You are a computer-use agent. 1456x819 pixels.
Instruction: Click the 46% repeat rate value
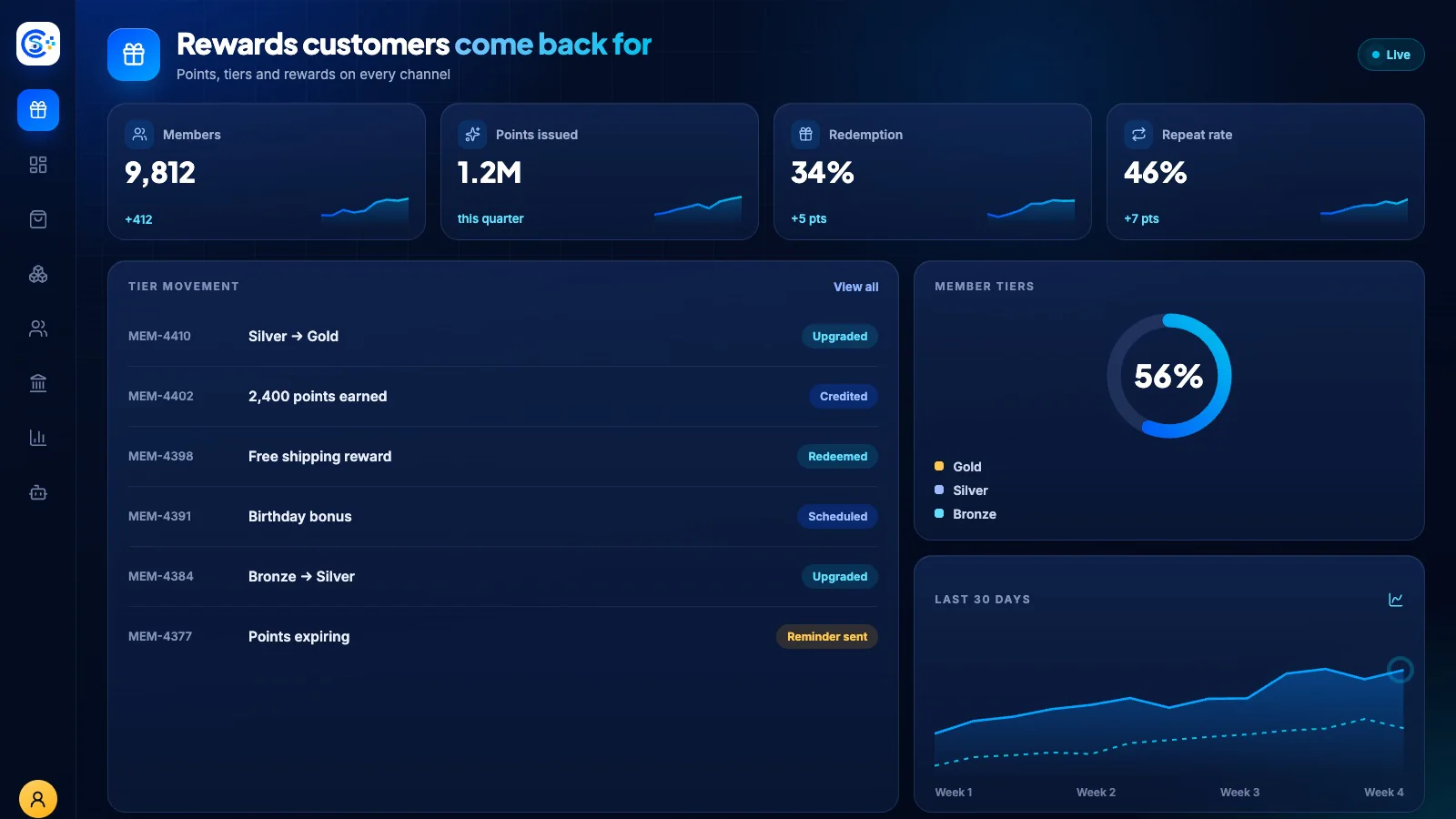(1156, 173)
